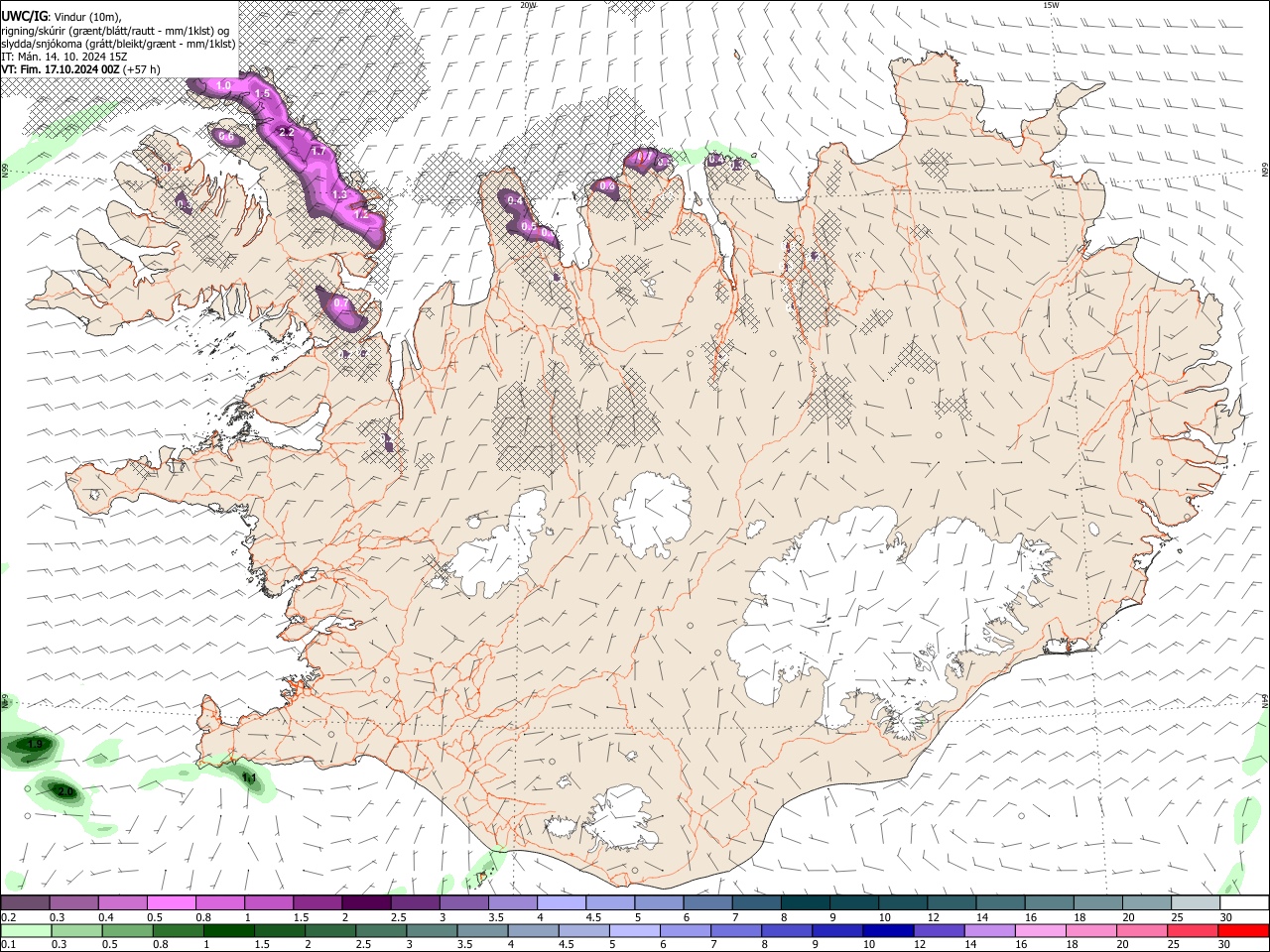Screen dimensions: 1270x952
Task: Select the light pink swatch for 16 mm rain
Action: click(x=1040, y=931)
